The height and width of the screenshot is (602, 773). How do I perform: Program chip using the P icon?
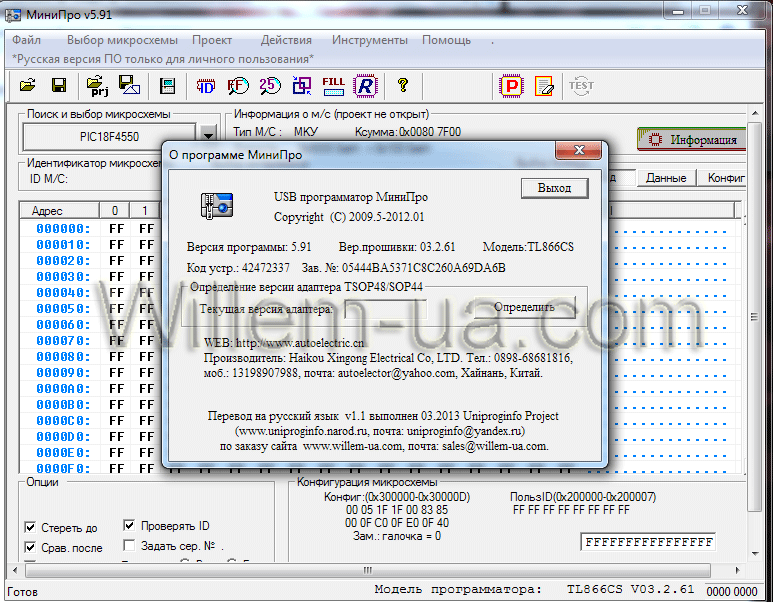pos(511,86)
